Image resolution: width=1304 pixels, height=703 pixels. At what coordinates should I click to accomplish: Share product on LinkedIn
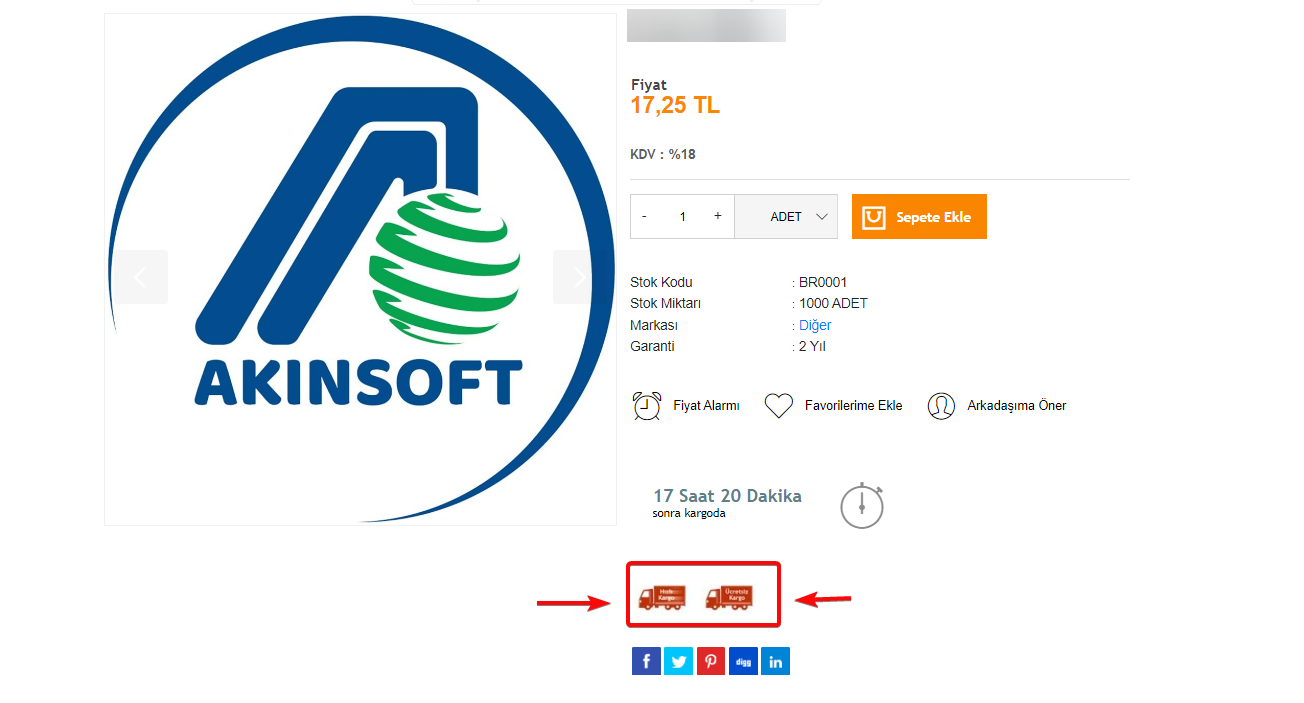pos(775,661)
